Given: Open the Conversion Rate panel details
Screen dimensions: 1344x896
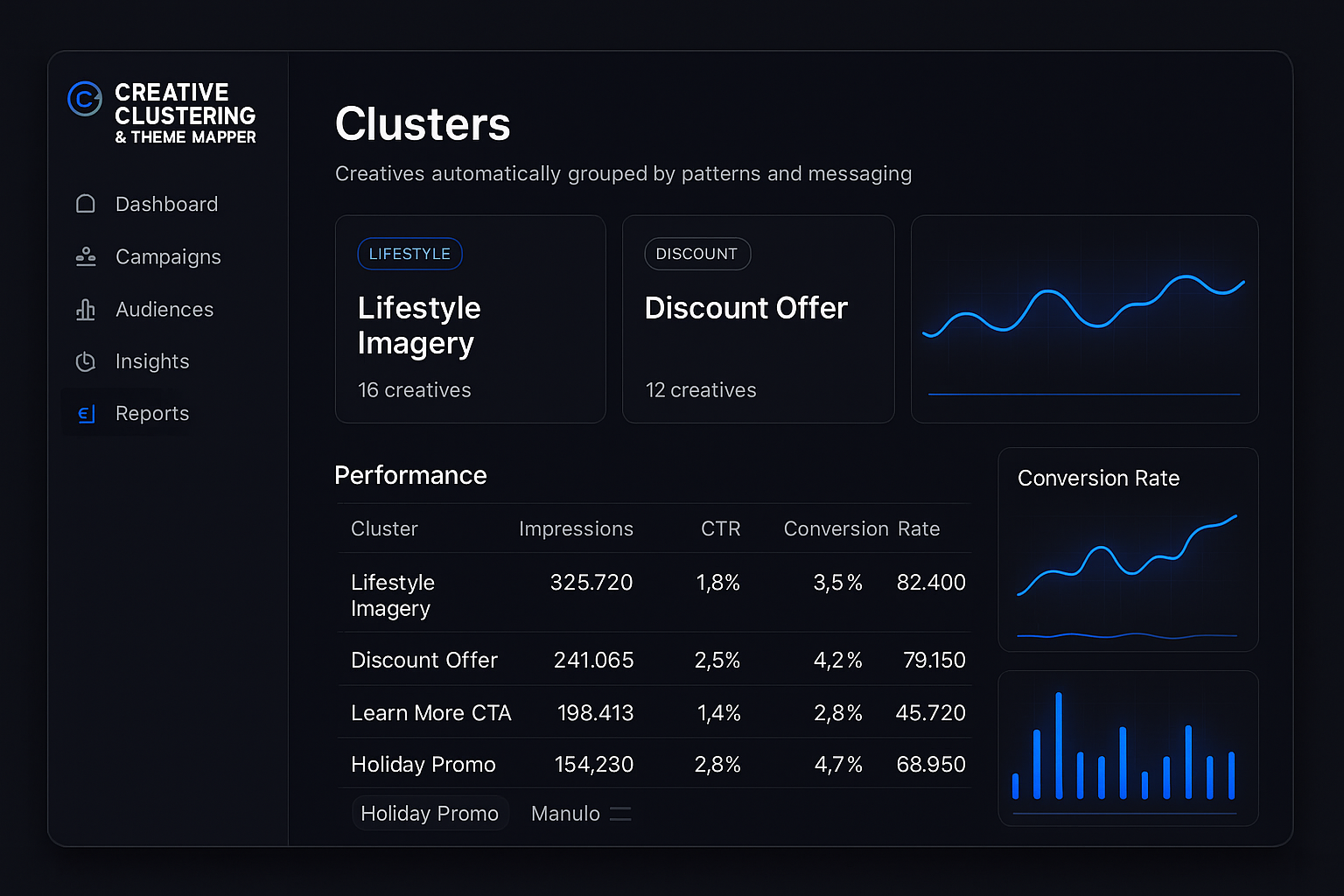Looking at the screenshot, I should (x=1128, y=549).
